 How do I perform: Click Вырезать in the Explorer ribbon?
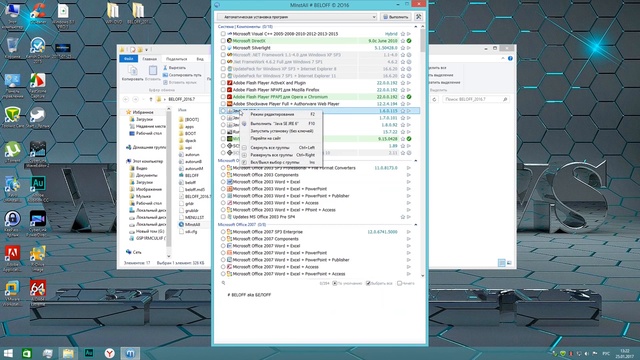(174, 68)
